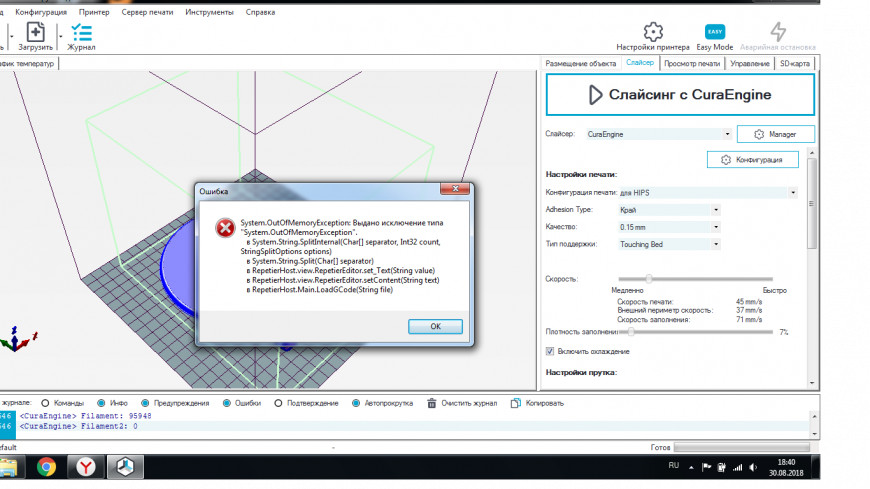Adjust the Скорость slider handle
The image size is (870, 489).
pos(649,279)
